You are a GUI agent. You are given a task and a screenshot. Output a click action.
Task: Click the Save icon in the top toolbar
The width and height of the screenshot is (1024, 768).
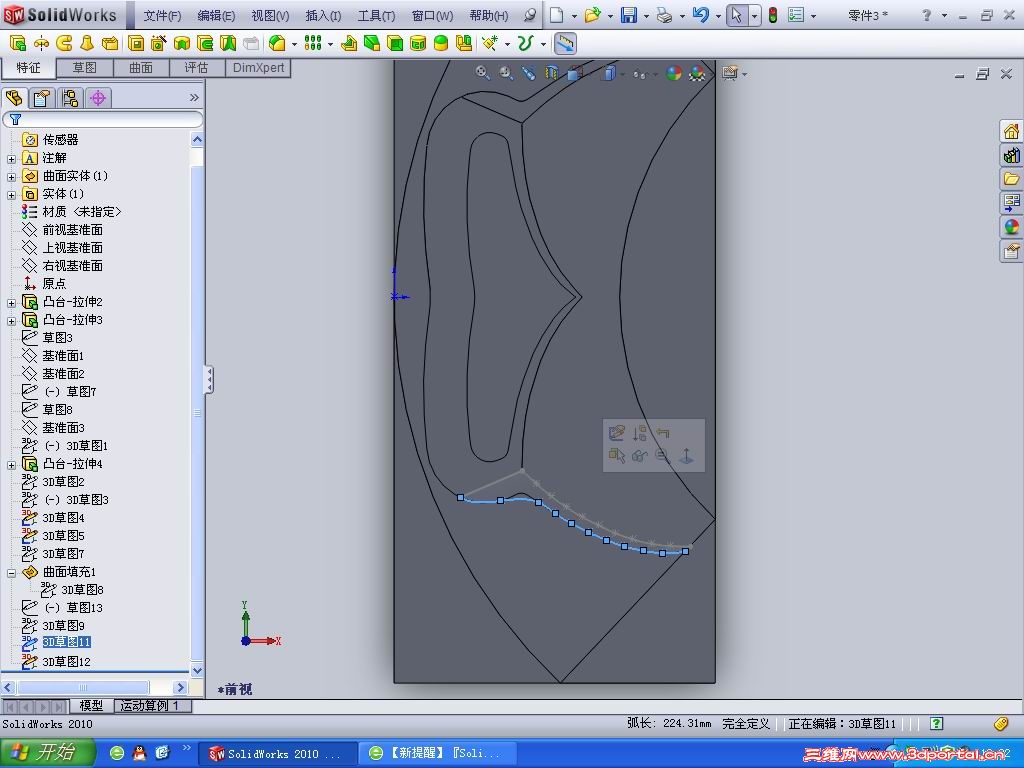point(628,15)
